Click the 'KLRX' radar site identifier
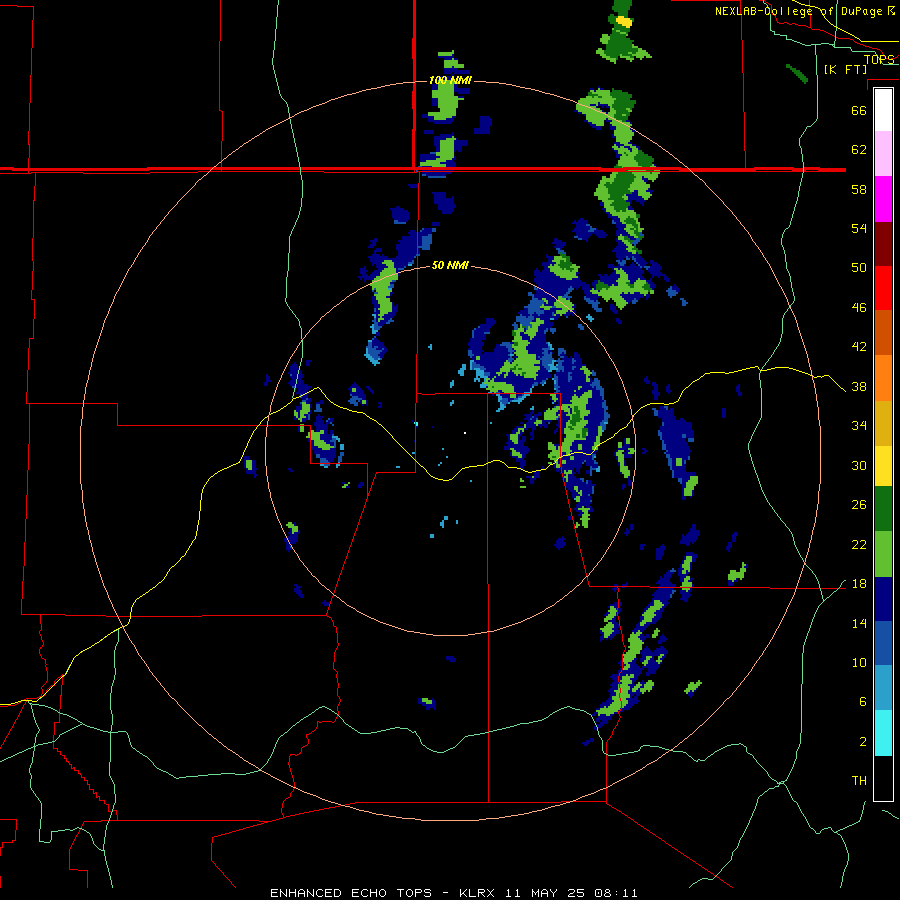Screen dimensions: 900x900 479,893
